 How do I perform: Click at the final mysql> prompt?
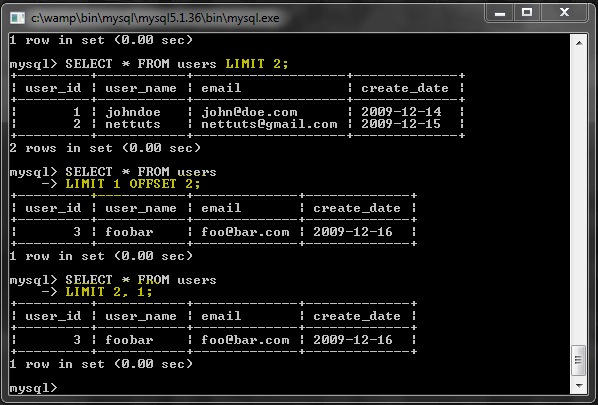click(x=34, y=388)
